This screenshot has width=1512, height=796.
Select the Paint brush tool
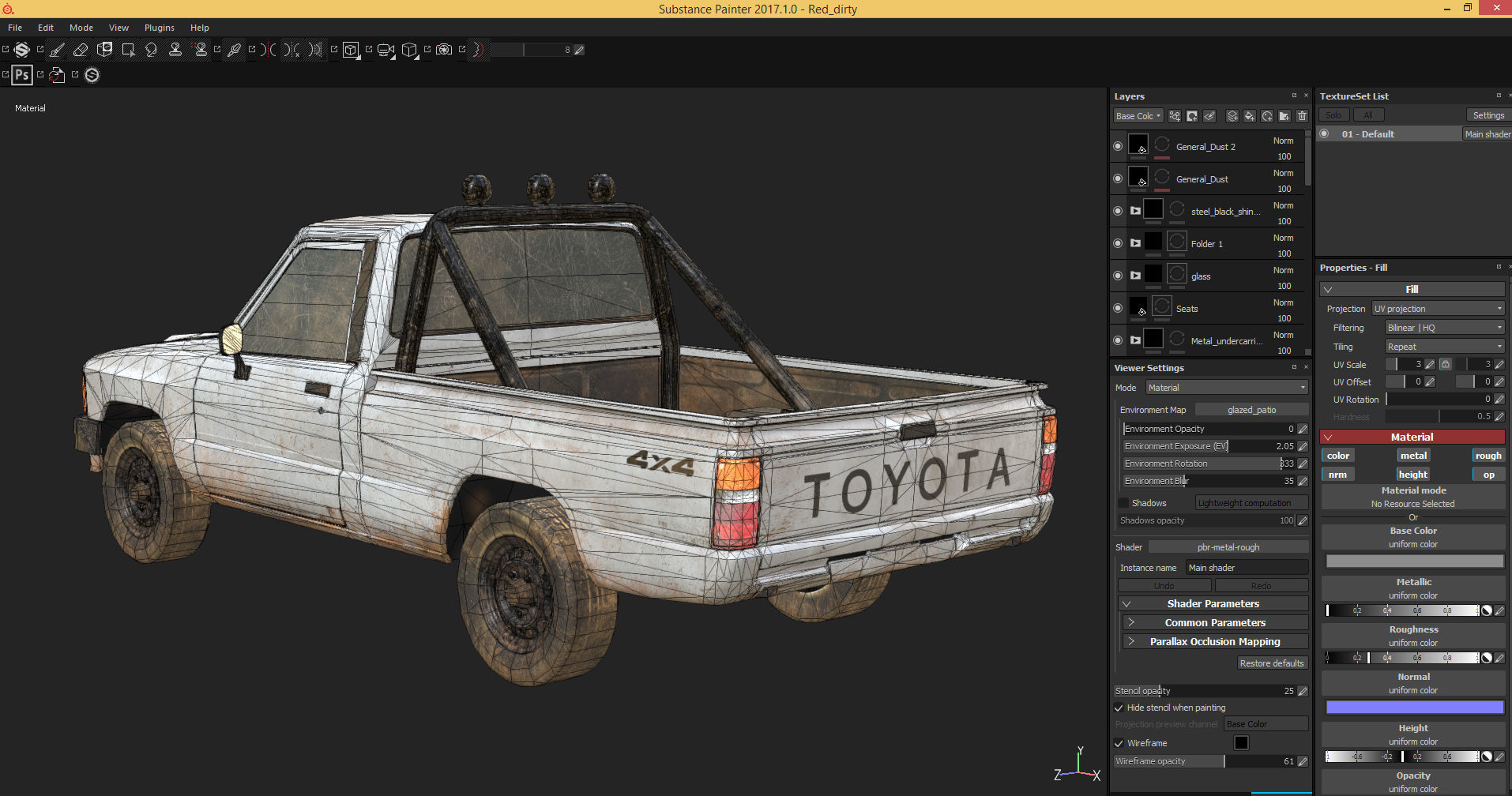click(57, 50)
